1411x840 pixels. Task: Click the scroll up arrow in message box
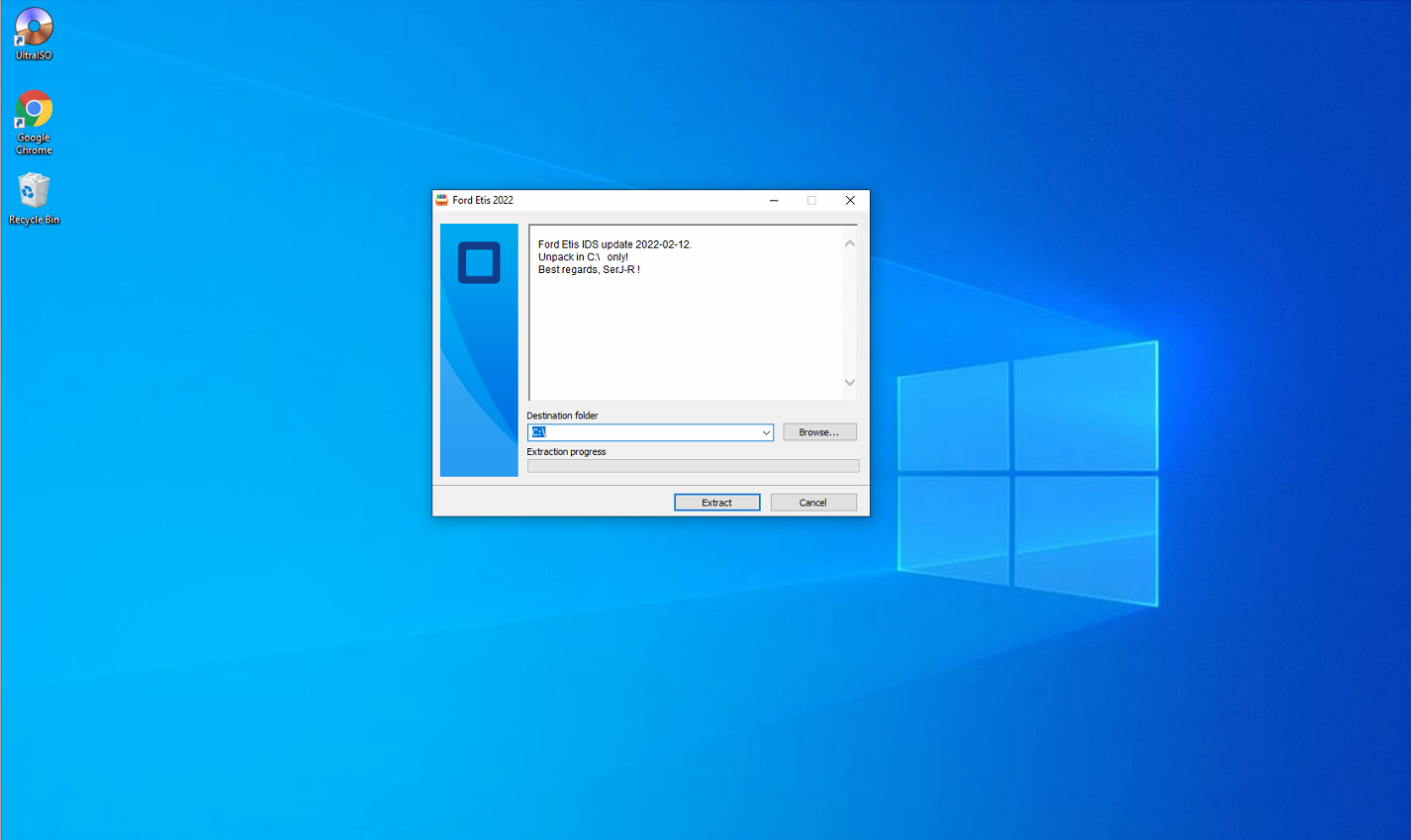tap(850, 243)
